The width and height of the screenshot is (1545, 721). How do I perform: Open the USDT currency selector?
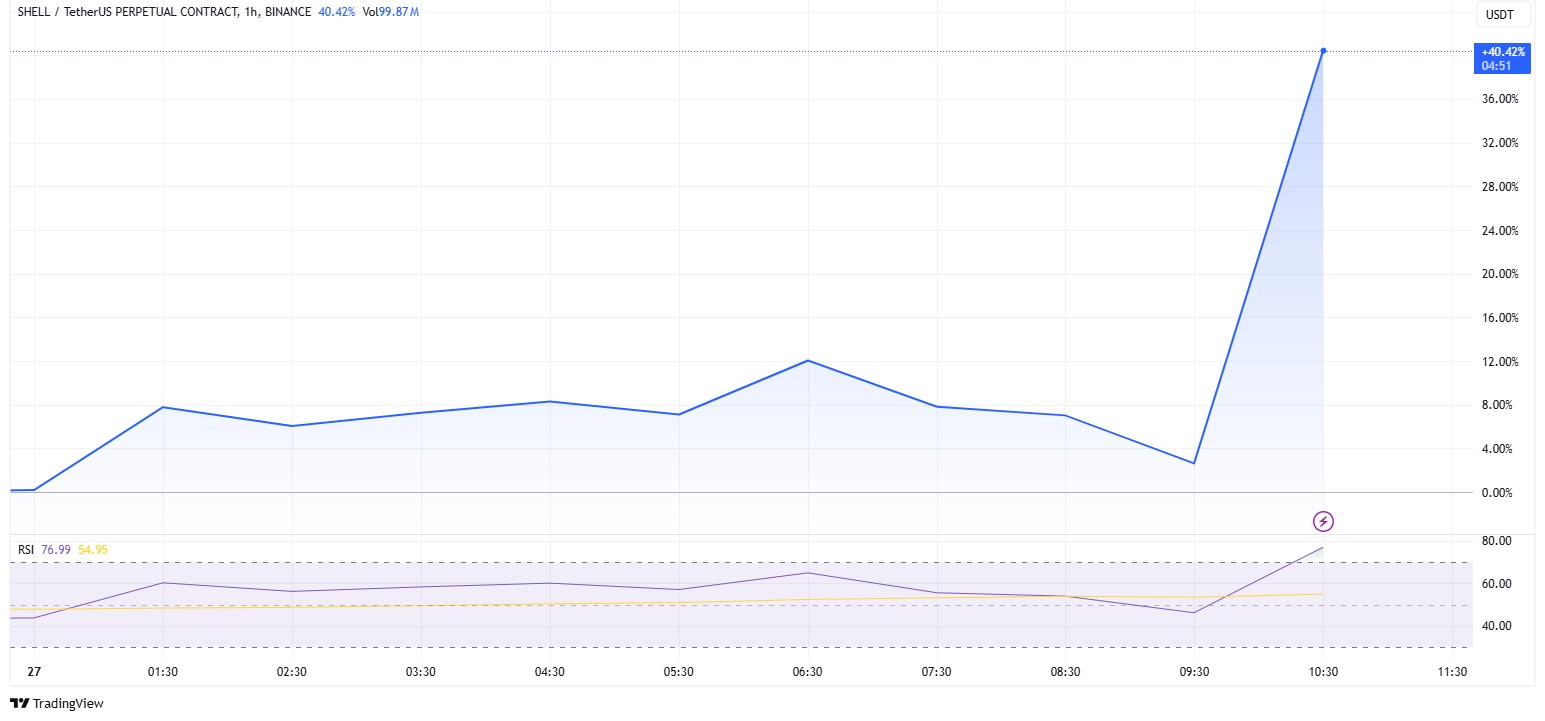point(1502,14)
